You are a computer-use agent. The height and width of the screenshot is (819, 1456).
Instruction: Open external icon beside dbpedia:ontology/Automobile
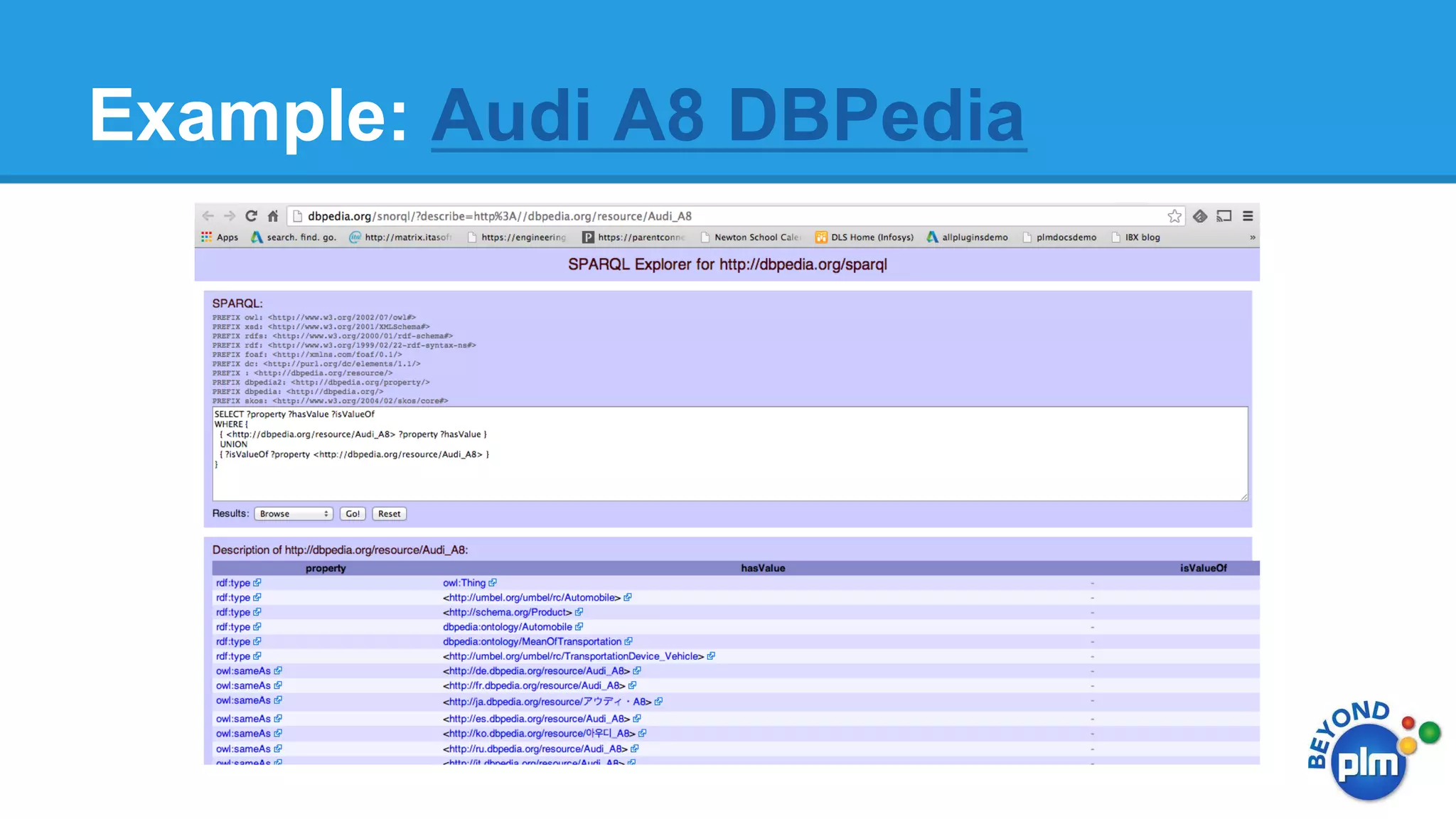pos(579,627)
